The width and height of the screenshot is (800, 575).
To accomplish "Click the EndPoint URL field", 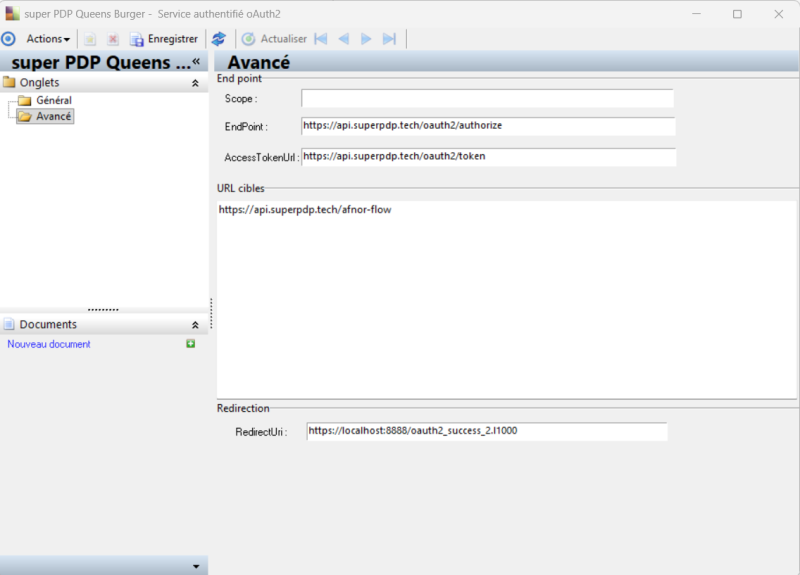I will pos(488,126).
